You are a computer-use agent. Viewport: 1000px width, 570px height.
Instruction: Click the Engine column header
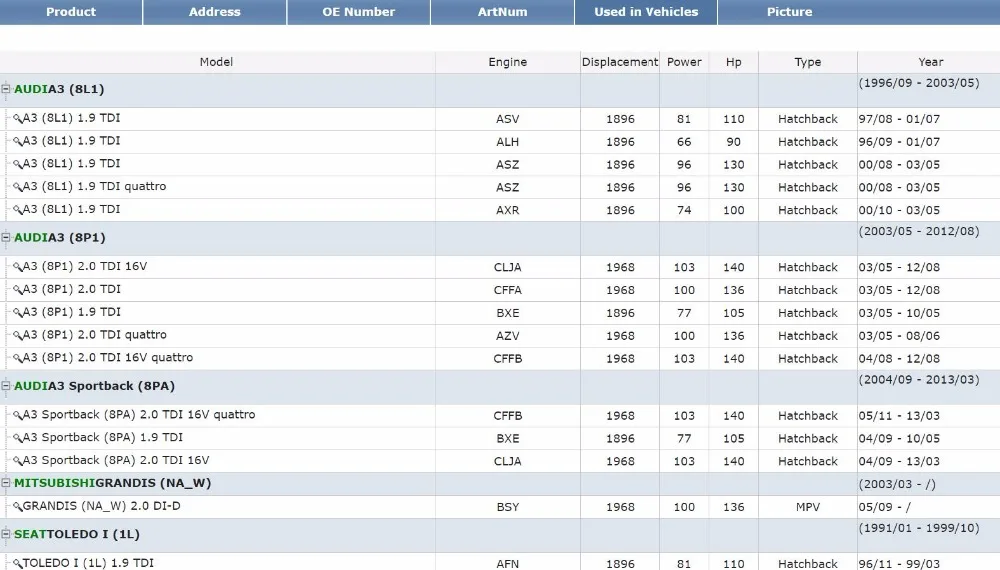pos(508,62)
